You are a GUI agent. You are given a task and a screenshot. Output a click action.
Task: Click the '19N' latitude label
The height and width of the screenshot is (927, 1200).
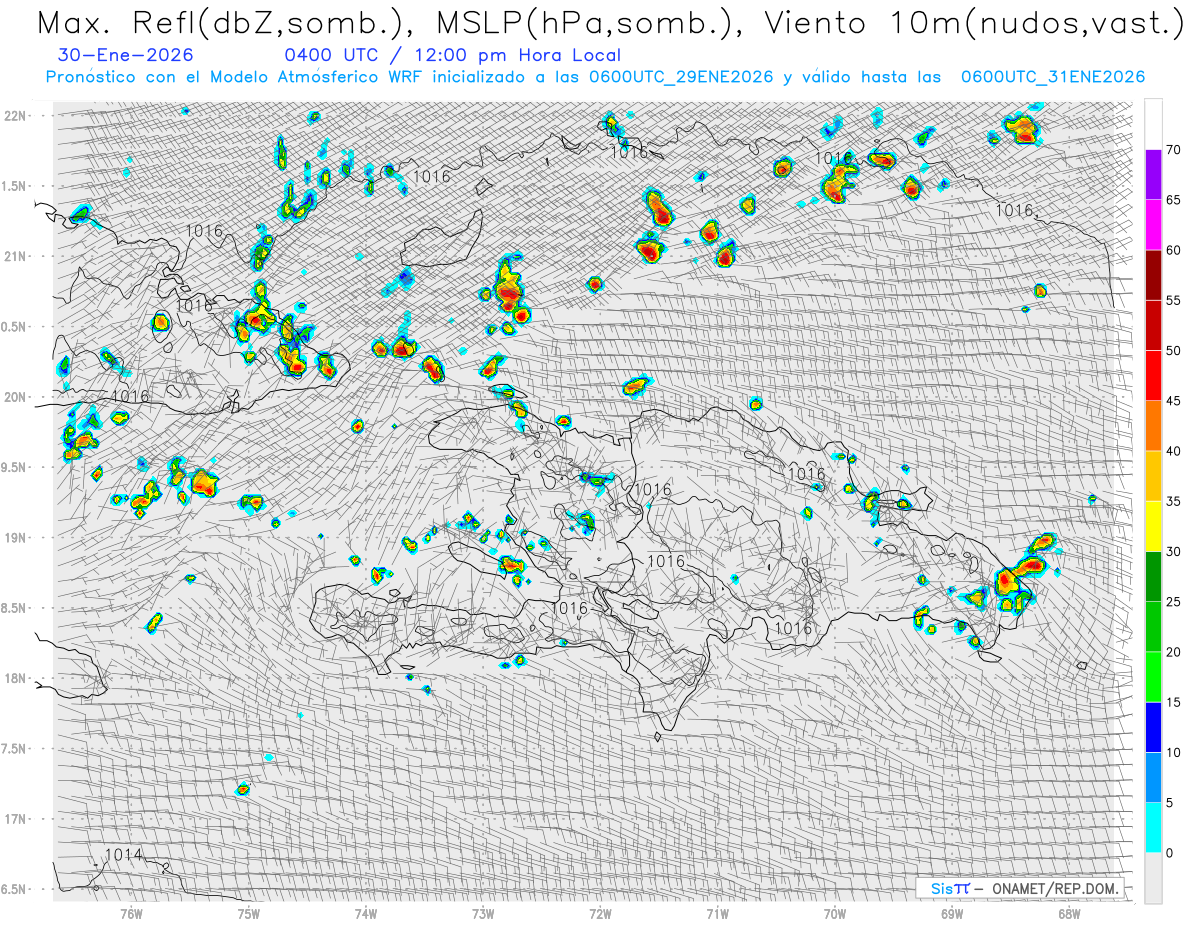15,538
